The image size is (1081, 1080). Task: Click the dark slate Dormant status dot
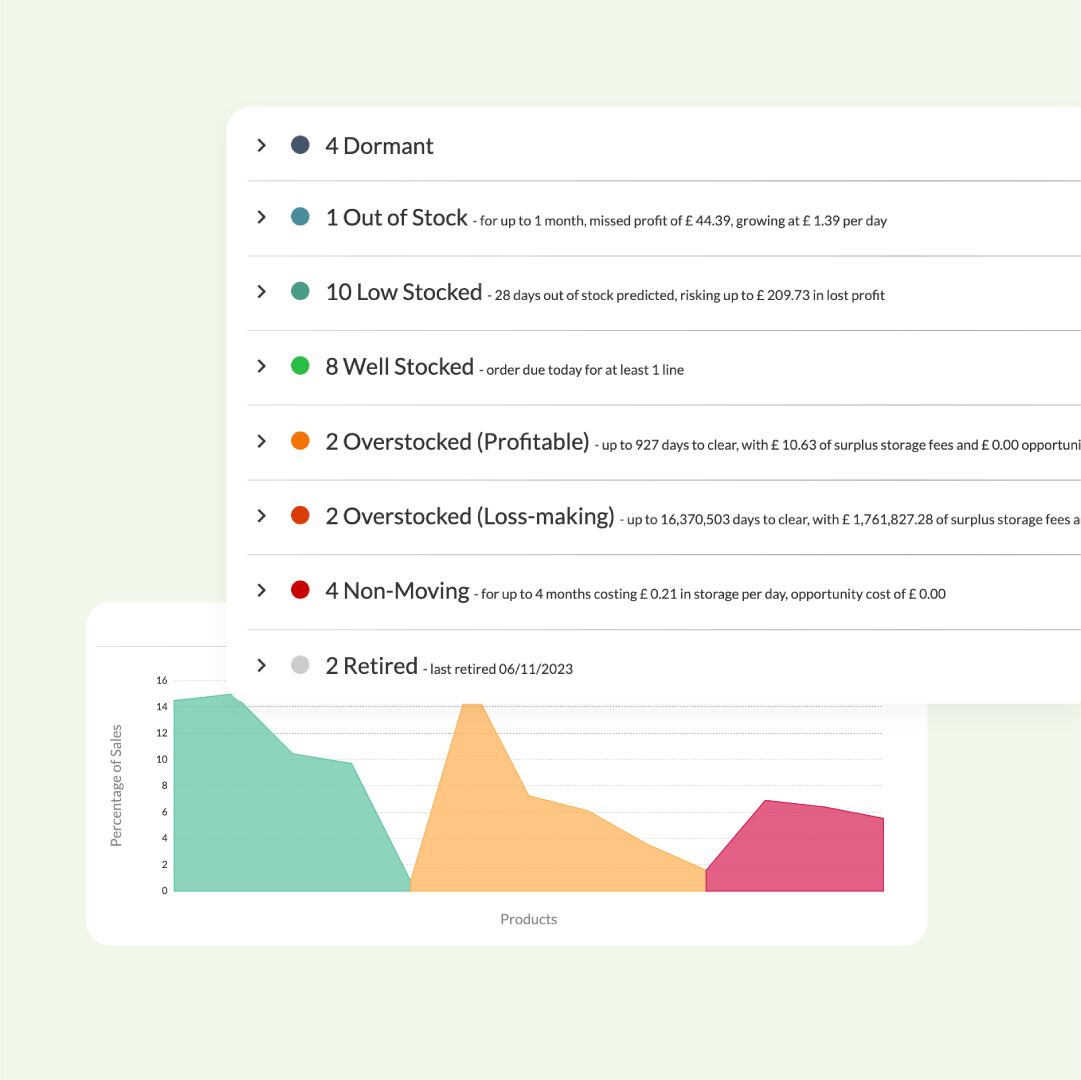point(300,146)
